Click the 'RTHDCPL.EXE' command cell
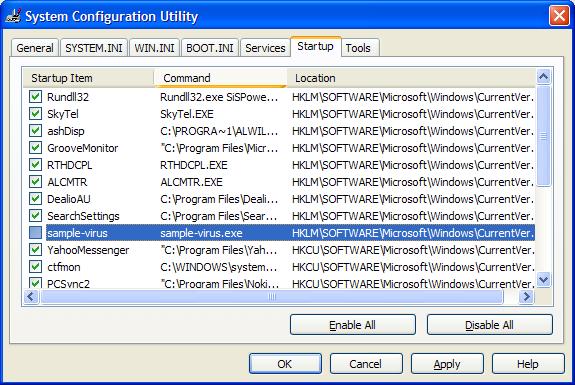Screen dimensions: 575x385 pos(194,165)
